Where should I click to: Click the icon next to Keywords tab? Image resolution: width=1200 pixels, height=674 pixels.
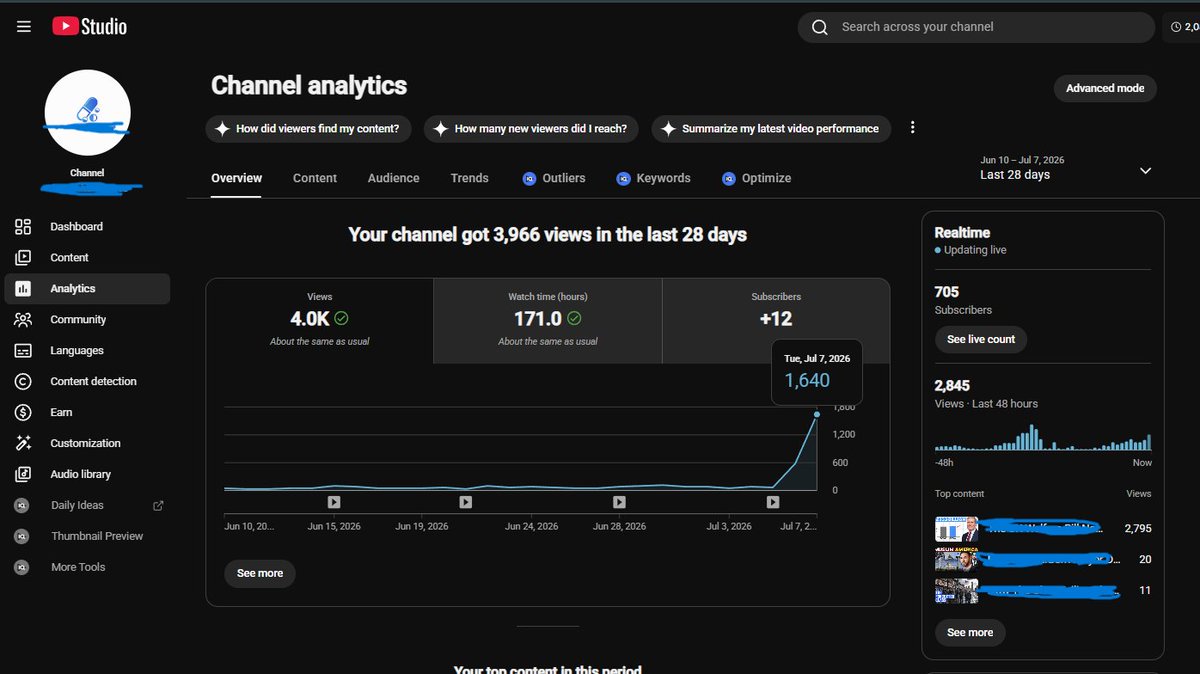point(624,178)
